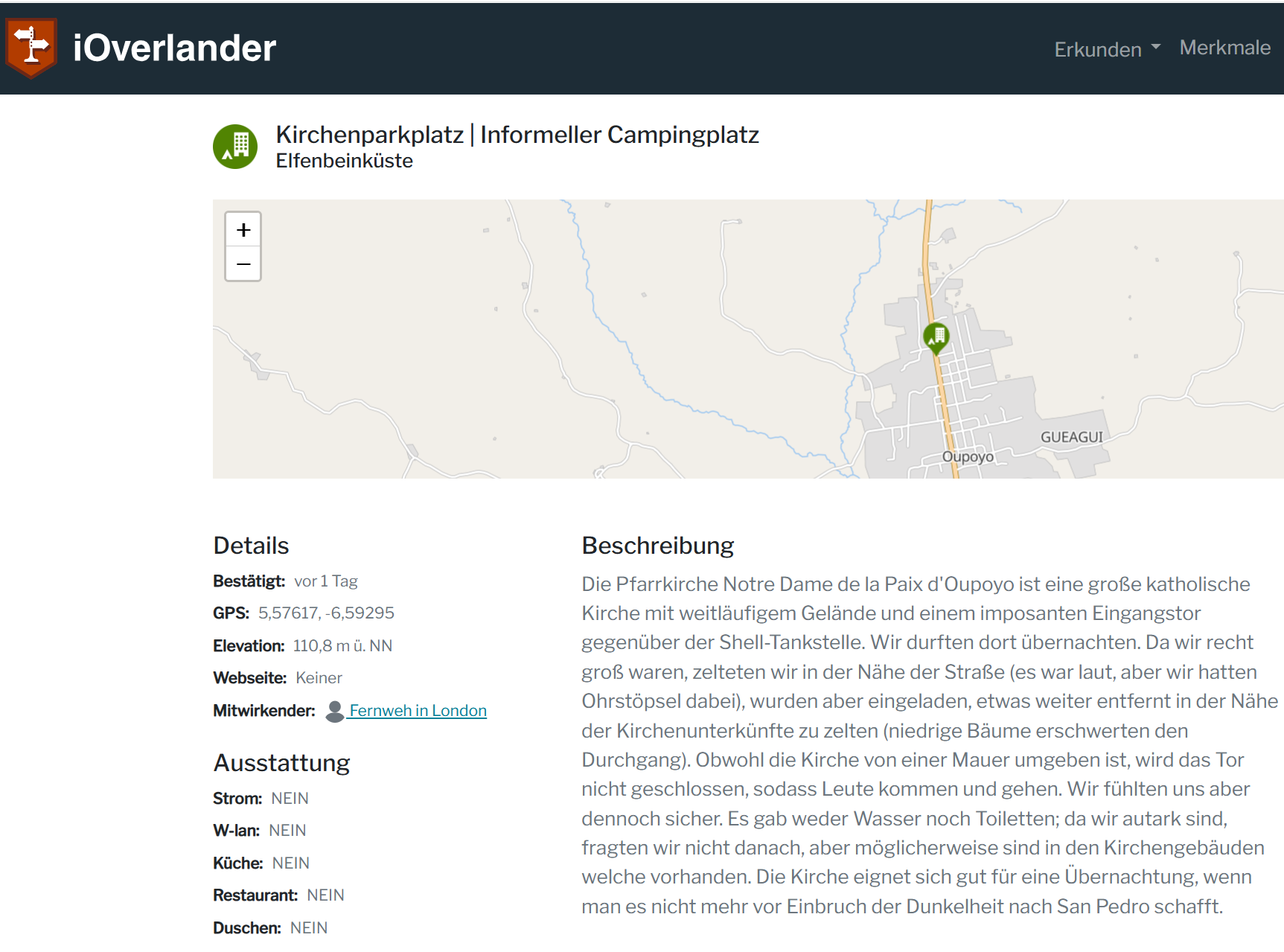Open the Merkmale menu item
The image size is (1284, 952).
point(1224,48)
